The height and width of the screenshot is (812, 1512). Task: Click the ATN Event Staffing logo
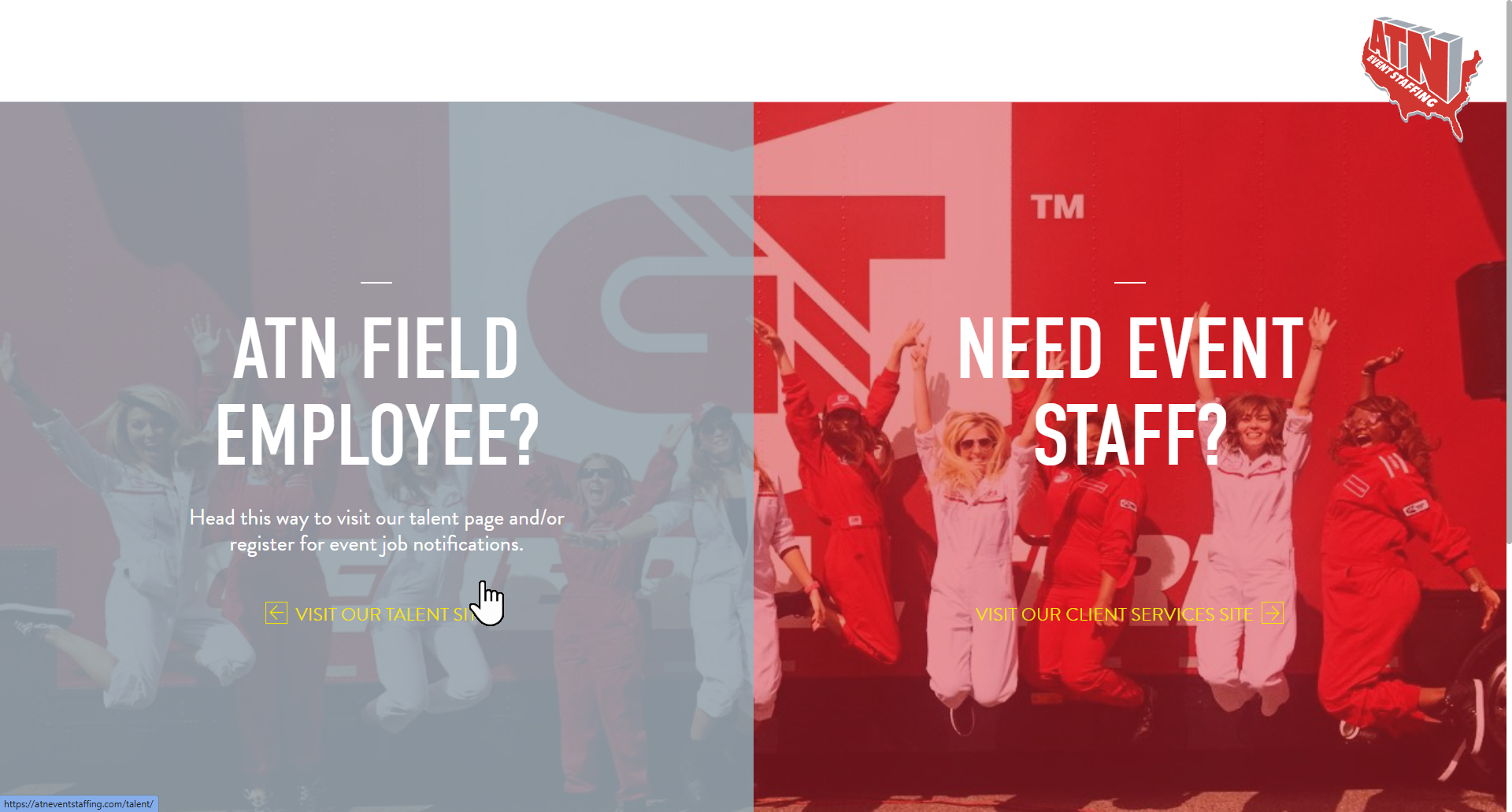[x=1421, y=78]
